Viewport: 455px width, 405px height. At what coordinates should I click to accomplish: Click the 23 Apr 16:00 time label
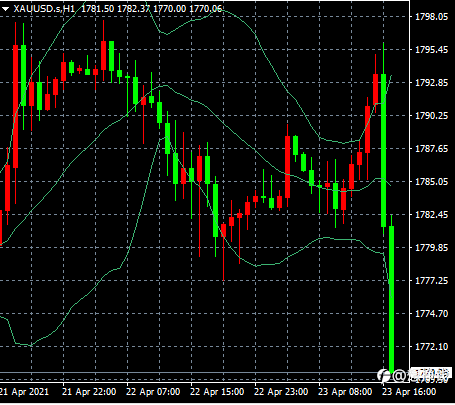409,392
